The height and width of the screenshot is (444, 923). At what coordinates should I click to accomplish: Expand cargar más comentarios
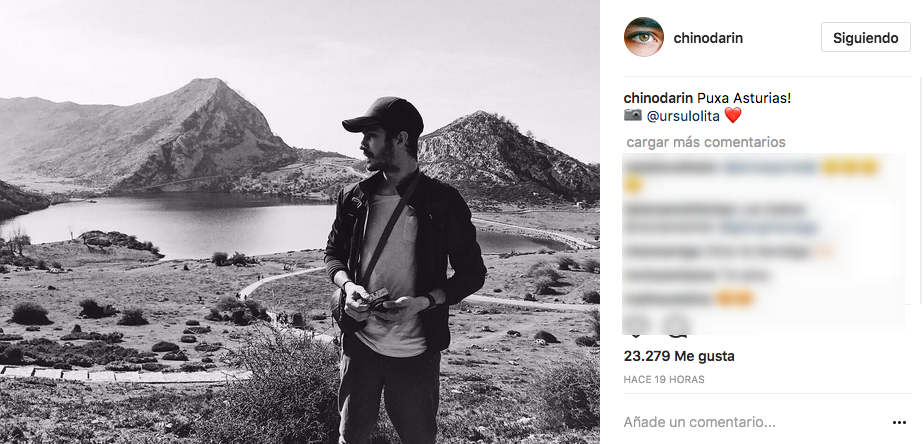(706, 142)
